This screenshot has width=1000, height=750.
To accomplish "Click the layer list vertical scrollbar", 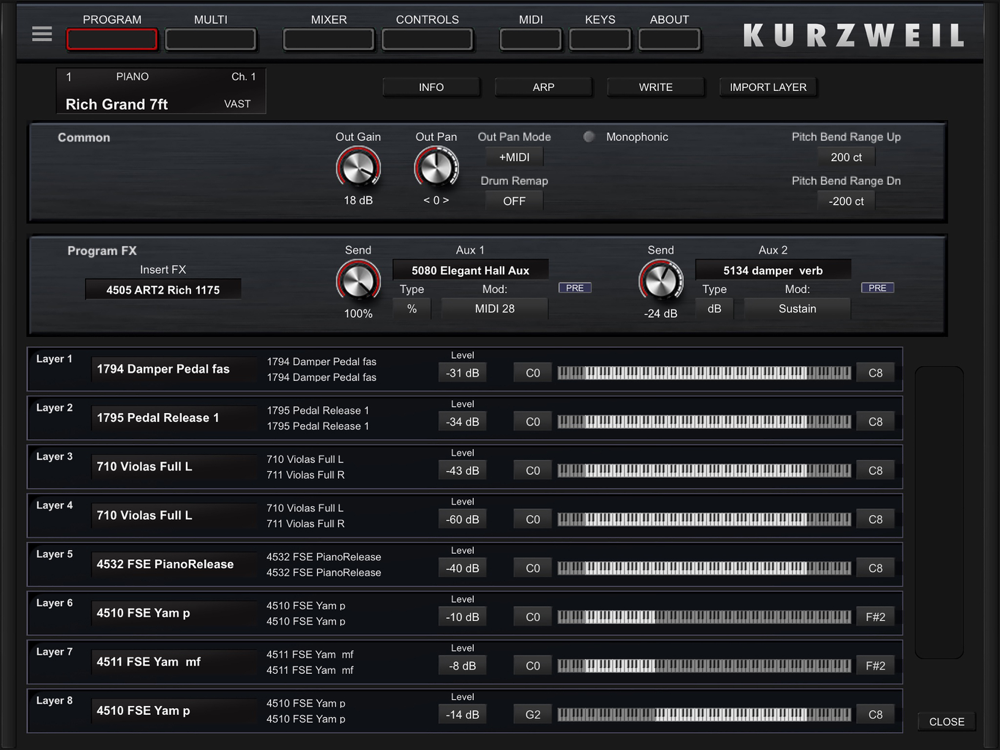I will point(939,512).
